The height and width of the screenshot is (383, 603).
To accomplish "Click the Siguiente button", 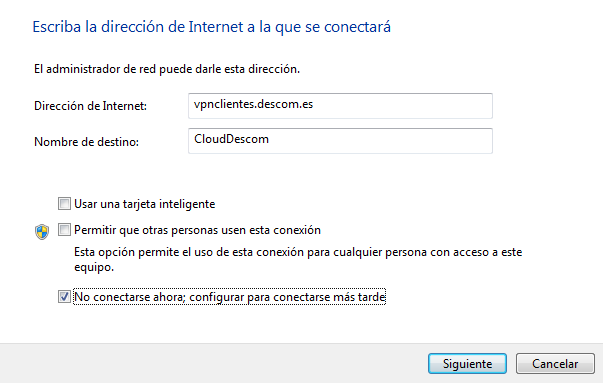I will point(467,363).
